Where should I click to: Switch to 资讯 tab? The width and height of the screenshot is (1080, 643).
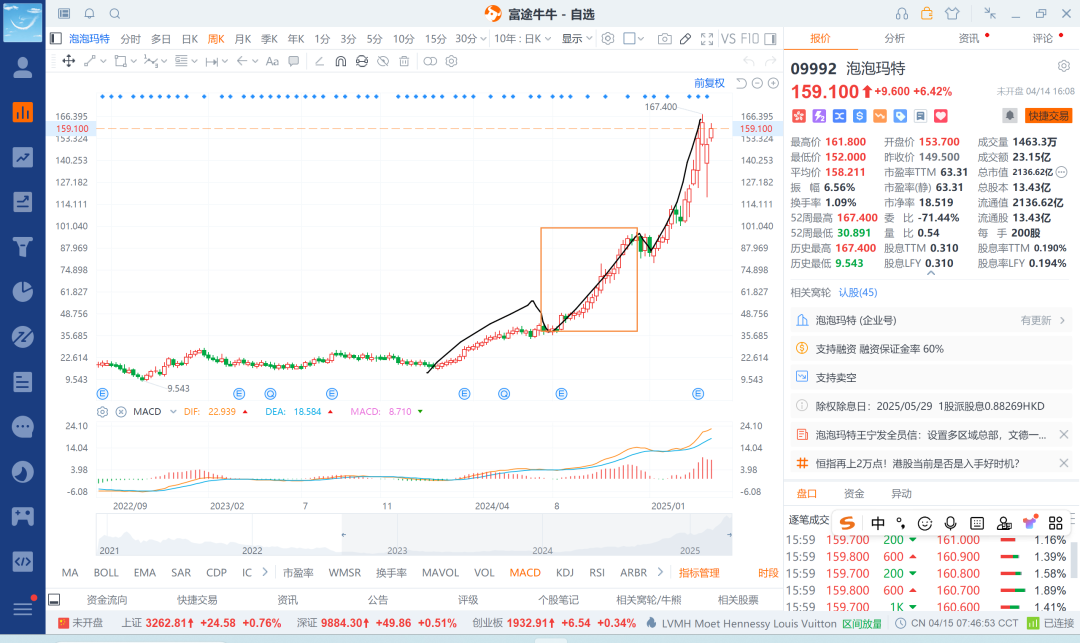point(968,39)
